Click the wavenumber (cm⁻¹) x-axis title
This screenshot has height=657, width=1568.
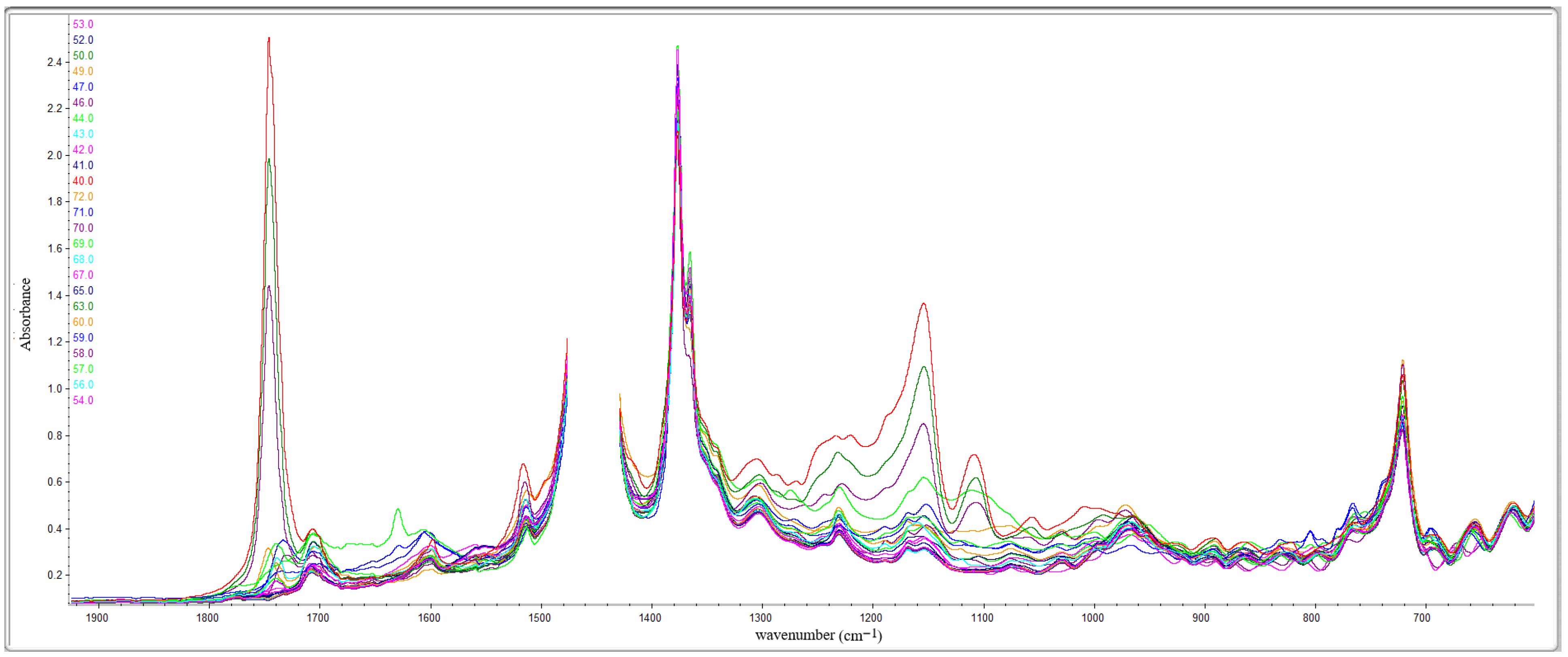click(818, 635)
